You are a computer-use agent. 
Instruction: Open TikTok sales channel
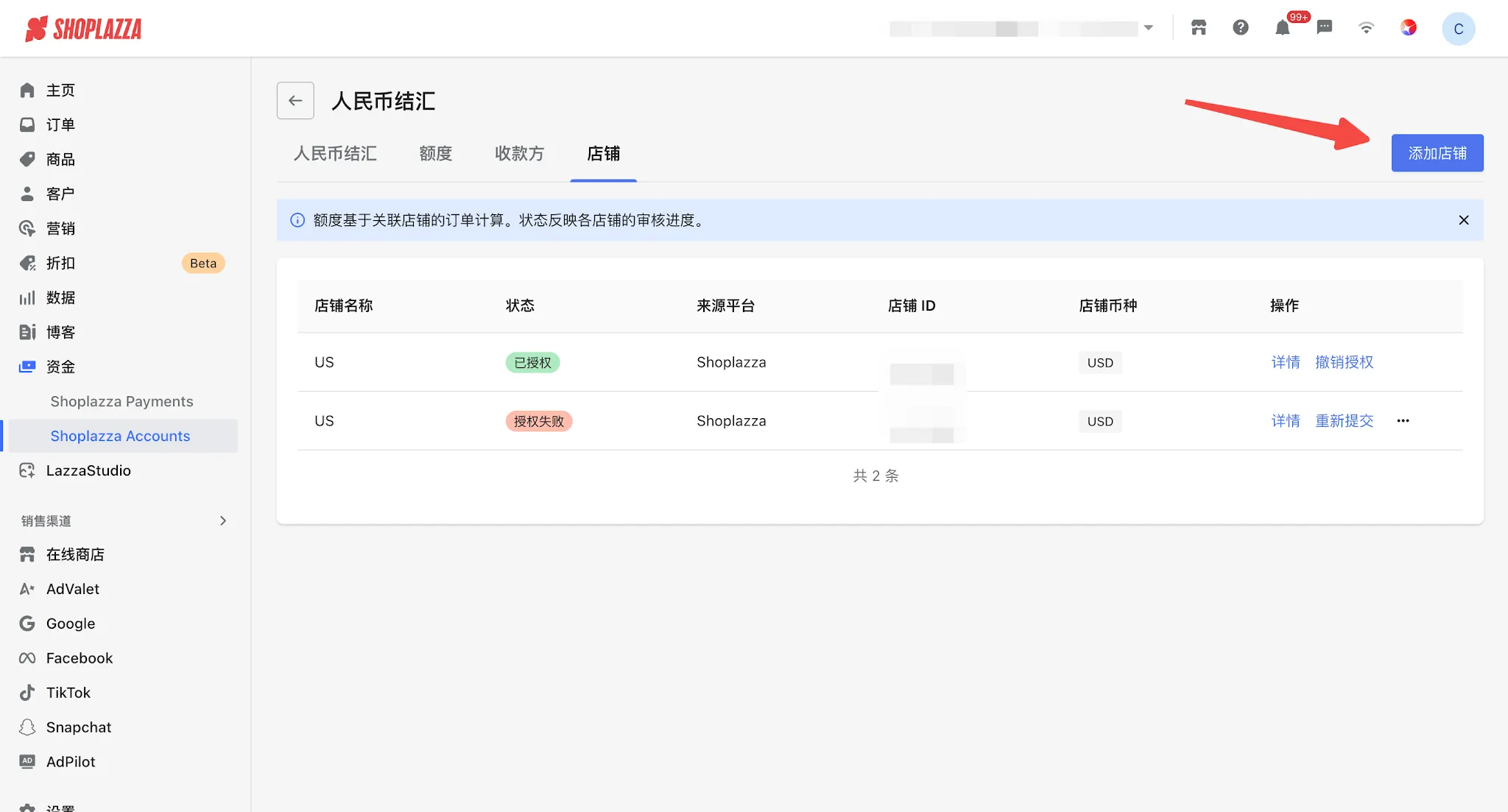(x=68, y=693)
